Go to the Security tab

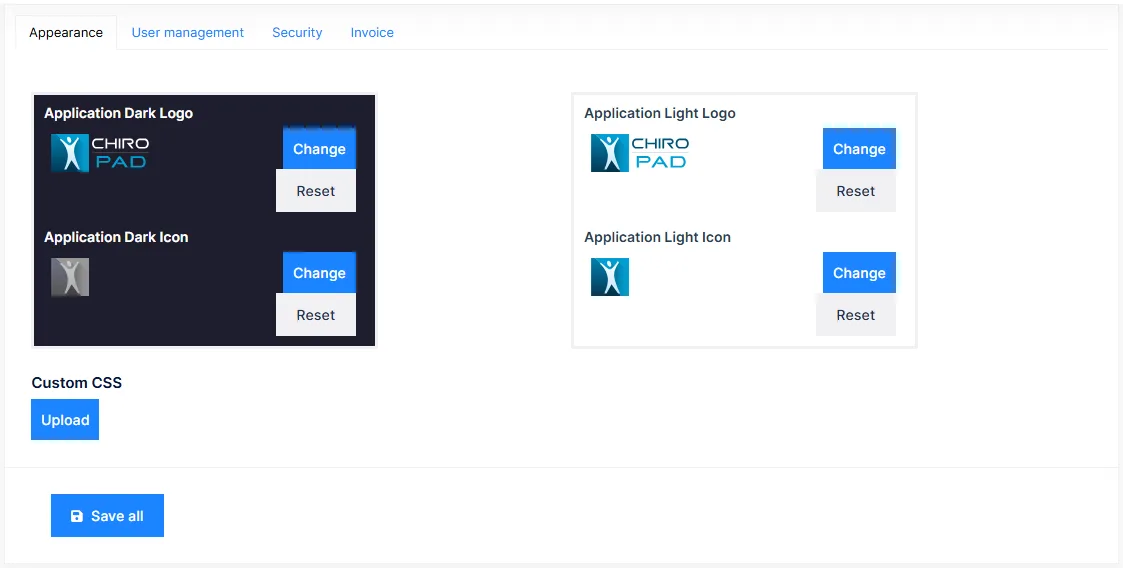click(297, 32)
